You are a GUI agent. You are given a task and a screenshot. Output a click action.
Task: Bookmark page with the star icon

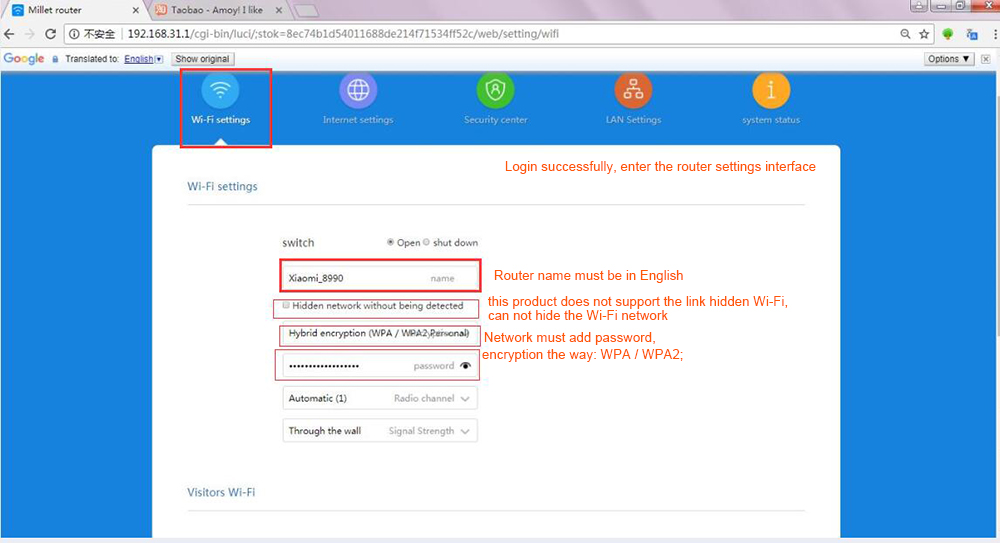pyautogui.click(x=923, y=34)
